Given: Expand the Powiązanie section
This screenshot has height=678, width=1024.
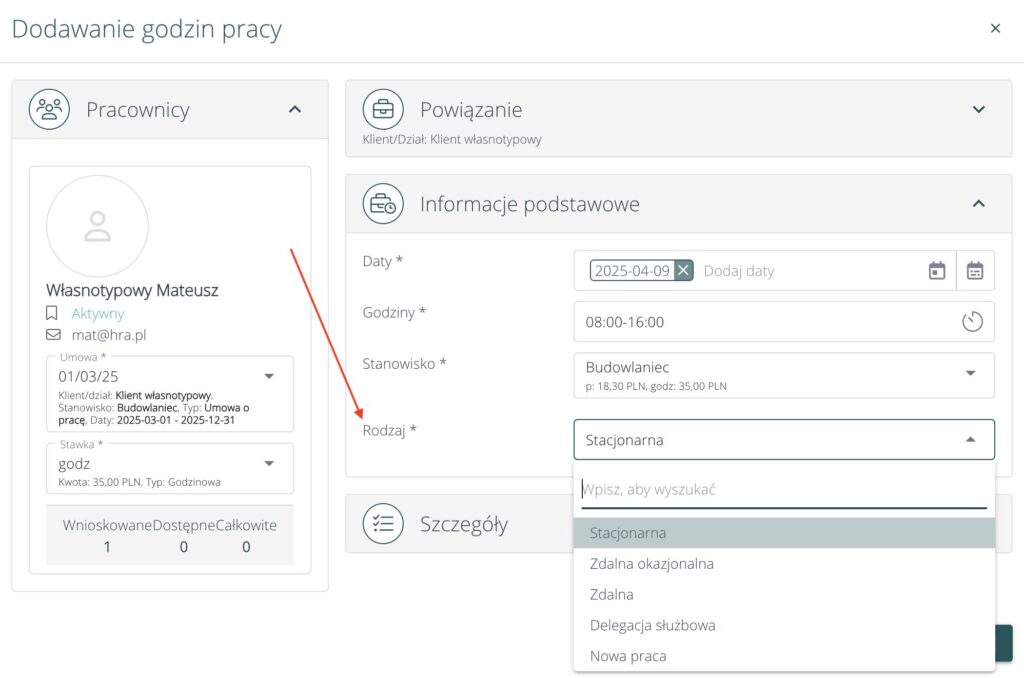Looking at the screenshot, I should click(x=979, y=109).
